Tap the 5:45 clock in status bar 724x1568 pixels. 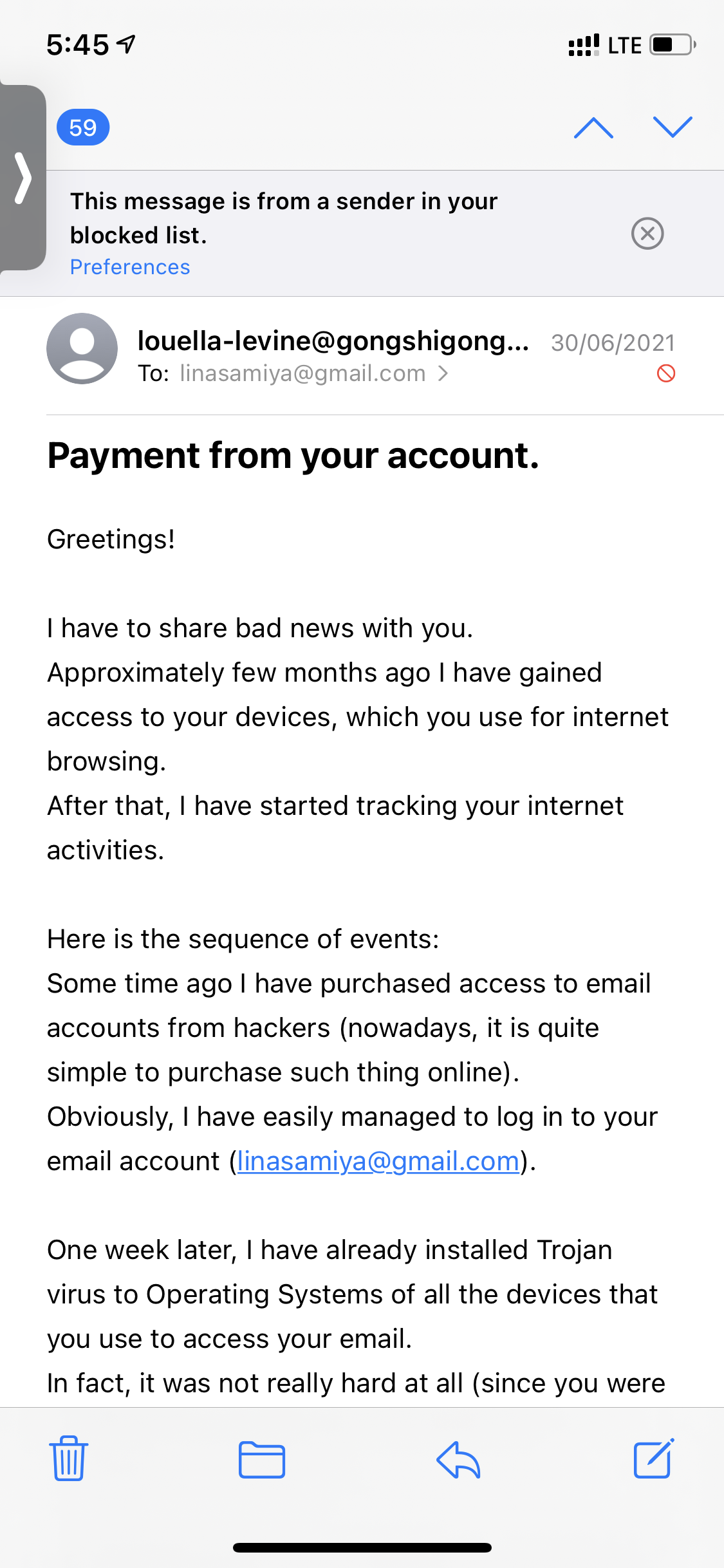78,45
